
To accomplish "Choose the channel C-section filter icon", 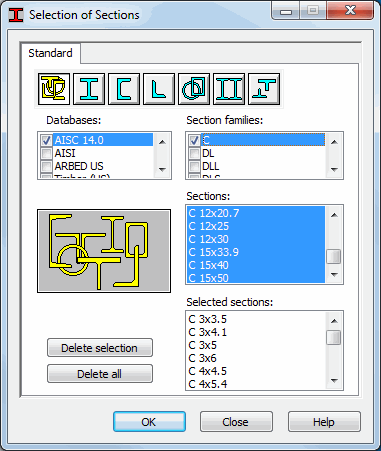I will pyautogui.click(x=124, y=89).
